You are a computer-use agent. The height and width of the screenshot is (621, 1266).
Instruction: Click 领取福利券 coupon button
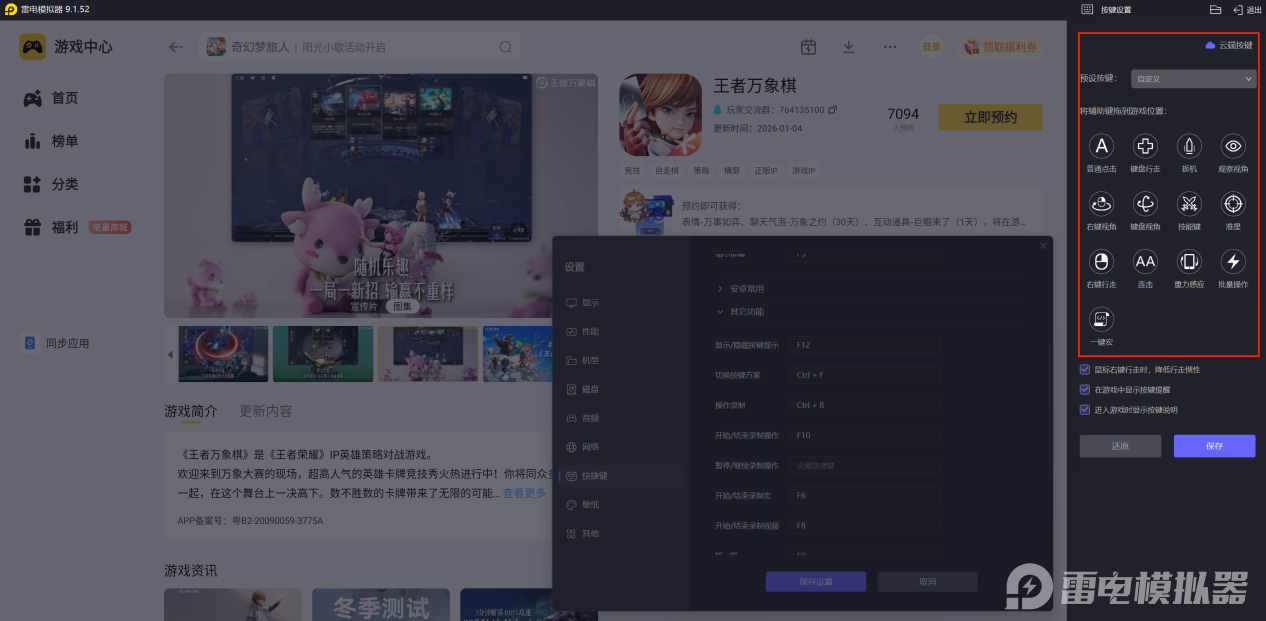tap(1000, 47)
